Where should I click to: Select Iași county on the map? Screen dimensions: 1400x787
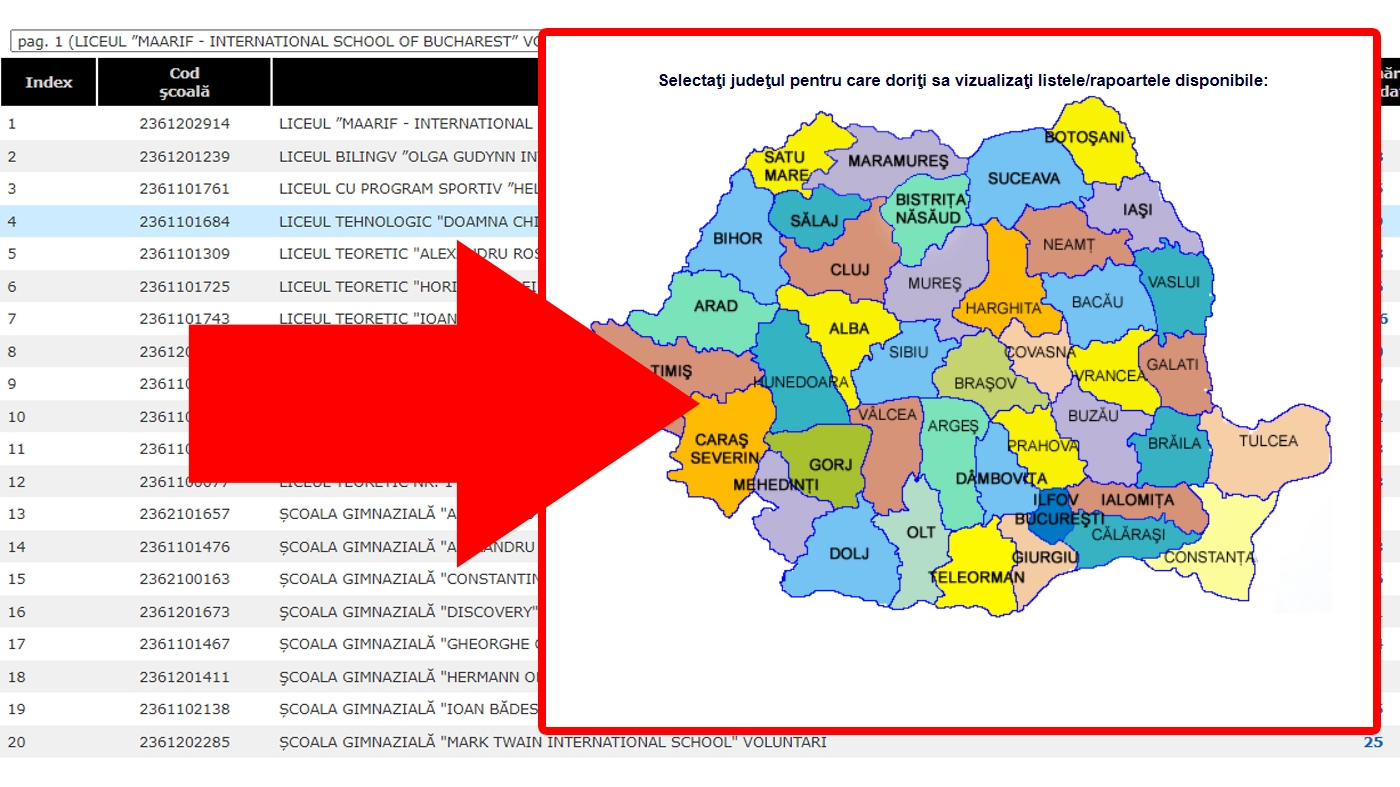click(1137, 210)
